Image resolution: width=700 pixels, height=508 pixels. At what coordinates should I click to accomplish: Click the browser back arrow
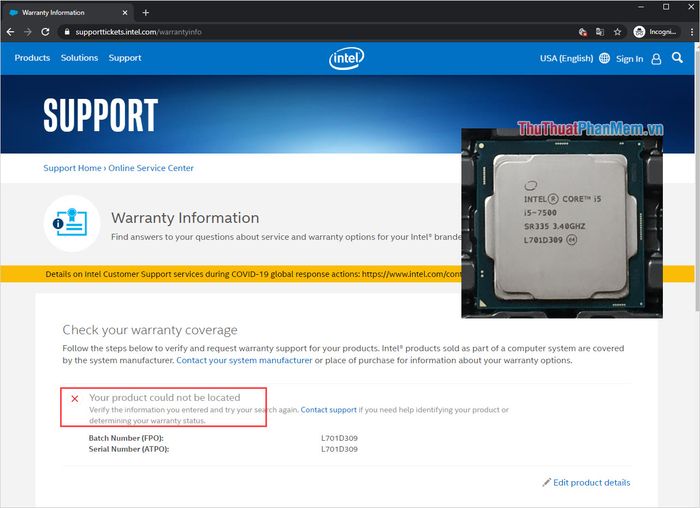click(10, 32)
